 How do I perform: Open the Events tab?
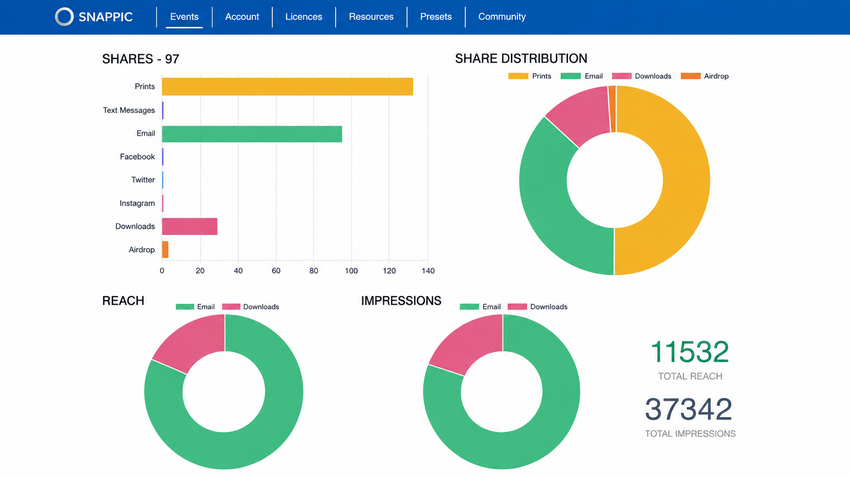click(x=184, y=17)
